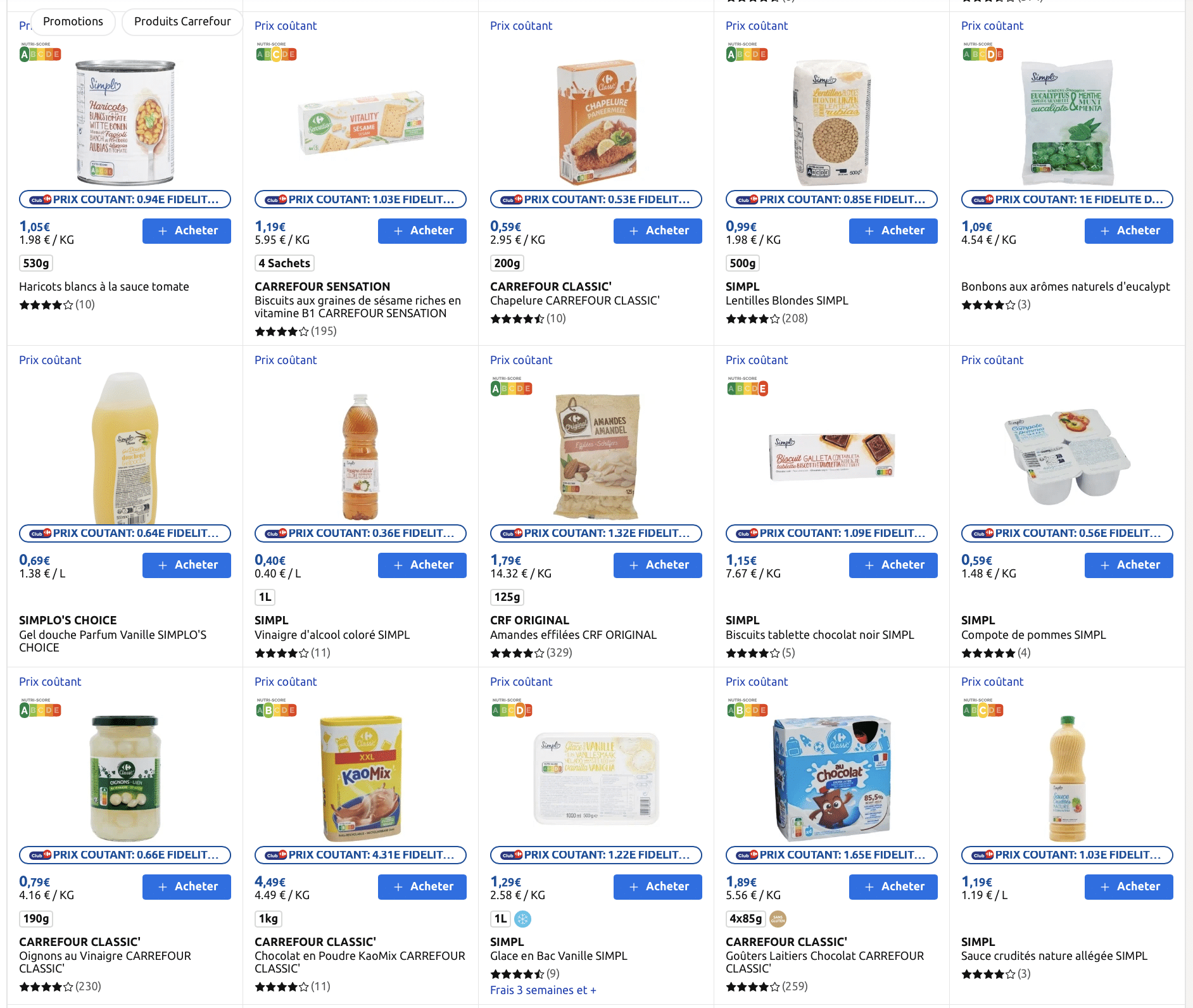This screenshot has height=1008, width=1193.
Task: Click the Nutri-Score badge on KaoMix chocolate powder
Action: point(276,709)
